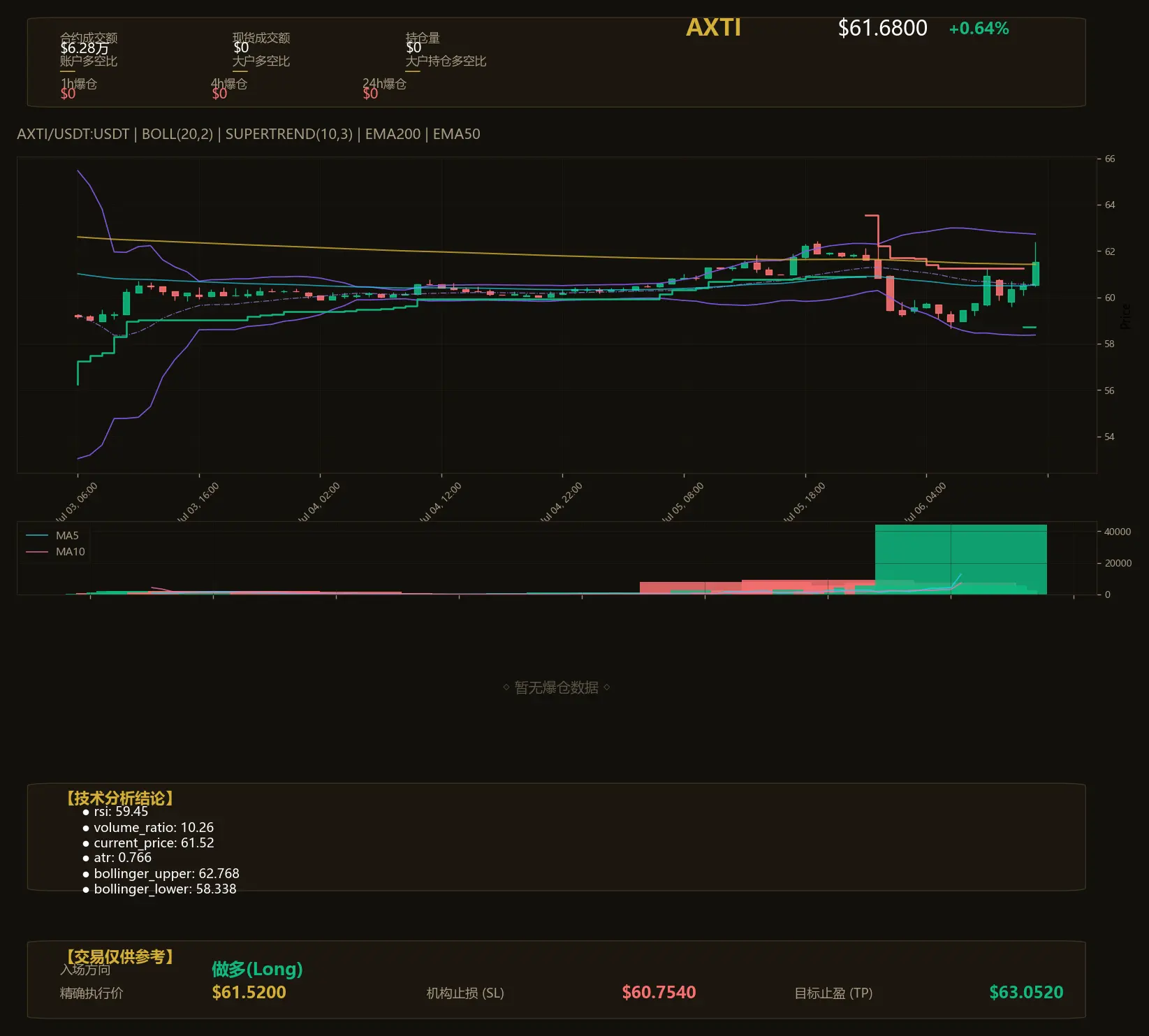Select the 1h爆仓 label
Image resolution: width=1149 pixels, height=1036 pixels.
(79, 84)
